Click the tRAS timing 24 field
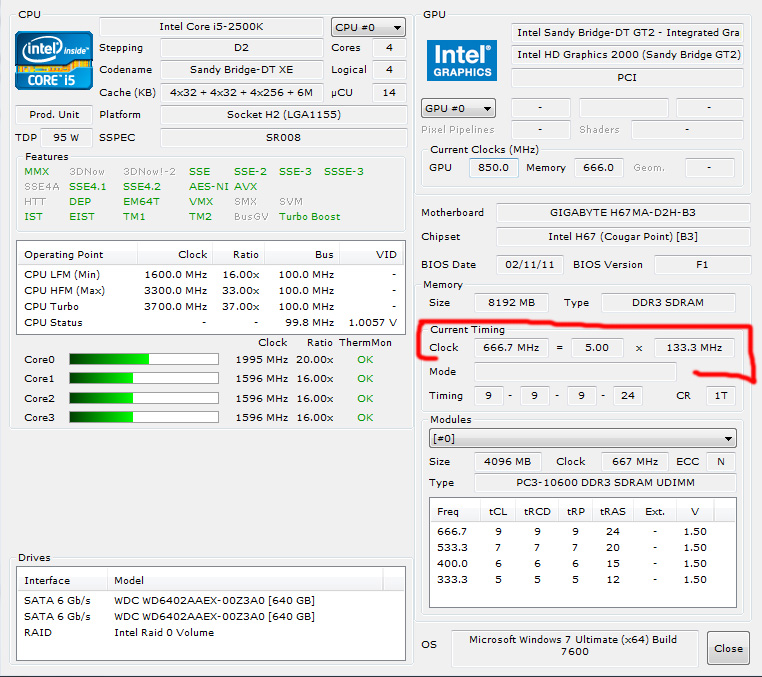Screen dimensions: 762x677 tap(627, 396)
